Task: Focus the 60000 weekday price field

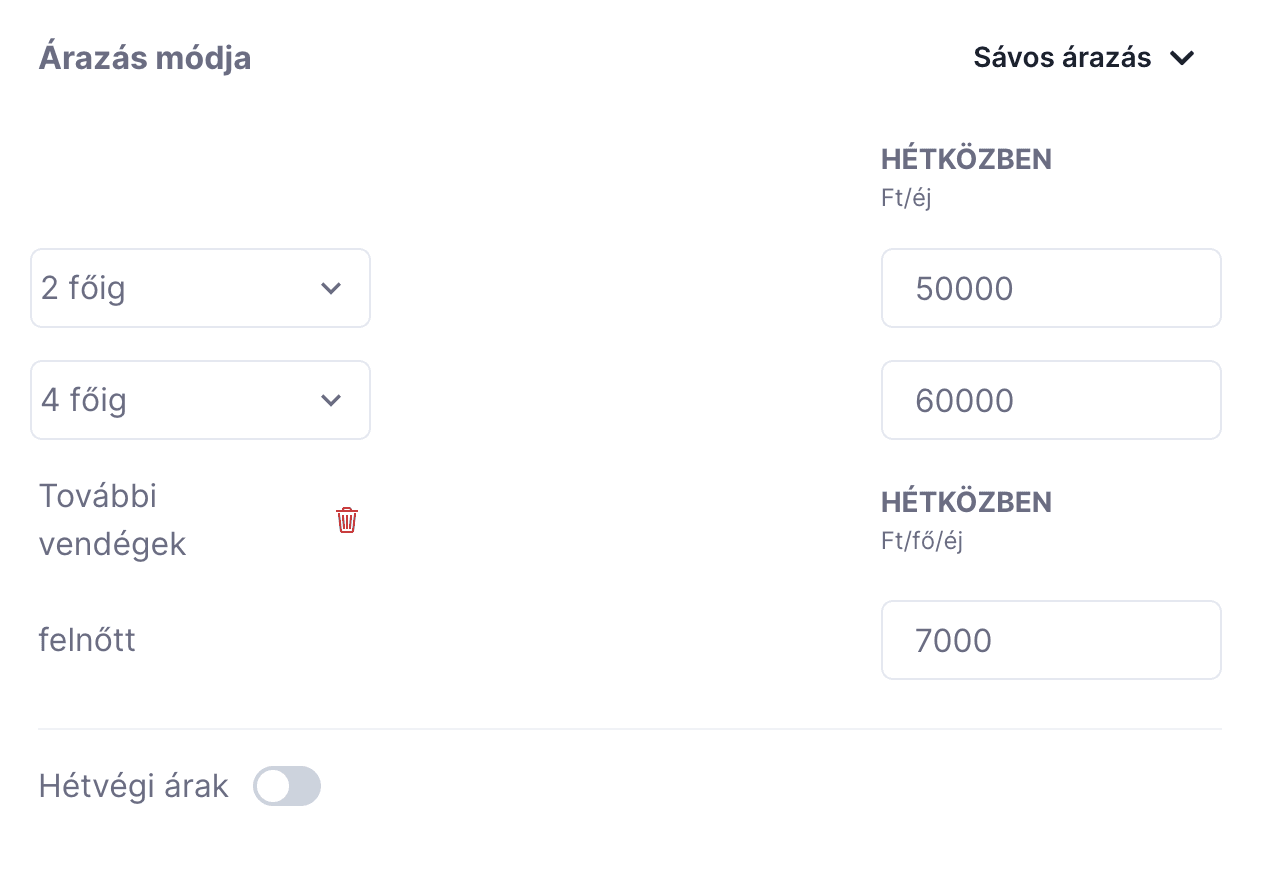Action: (x=1051, y=400)
